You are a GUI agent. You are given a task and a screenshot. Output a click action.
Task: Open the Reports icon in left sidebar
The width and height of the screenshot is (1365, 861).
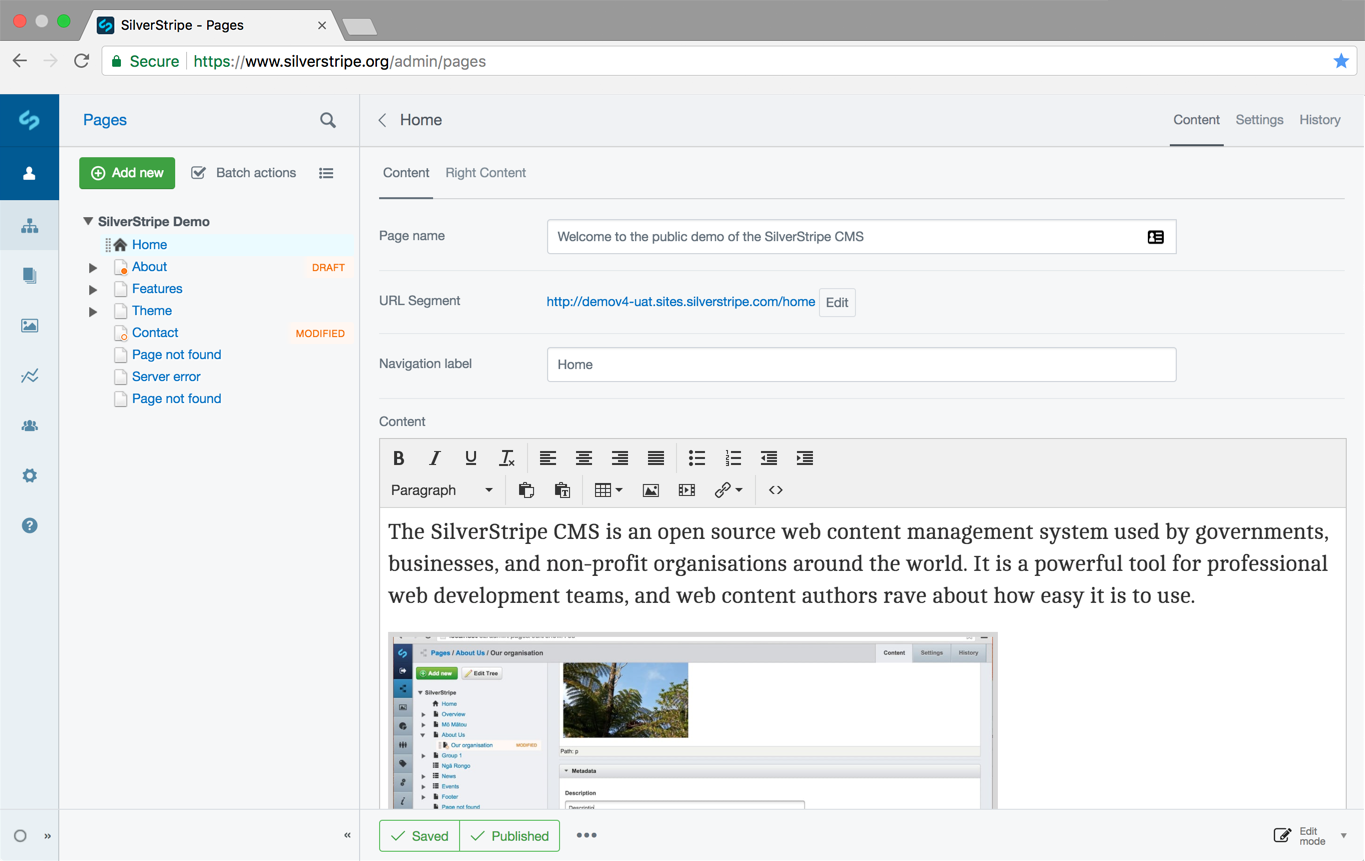point(29,376)
